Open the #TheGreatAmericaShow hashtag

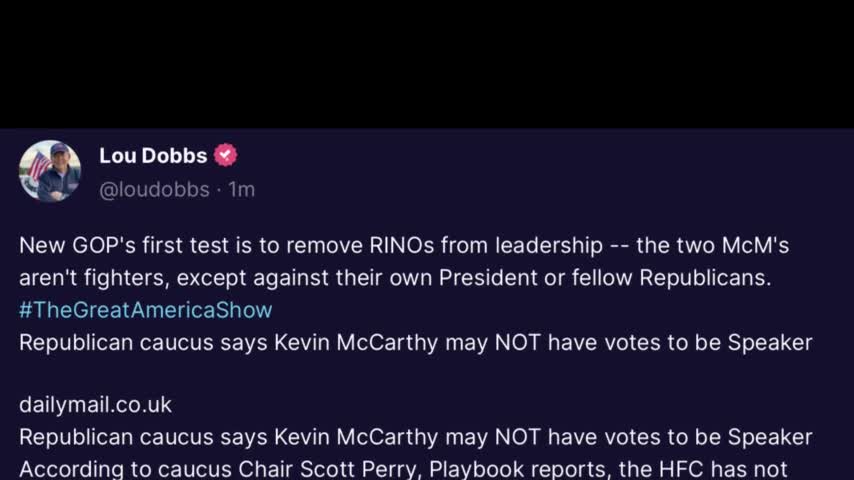(x=145, y=310)
